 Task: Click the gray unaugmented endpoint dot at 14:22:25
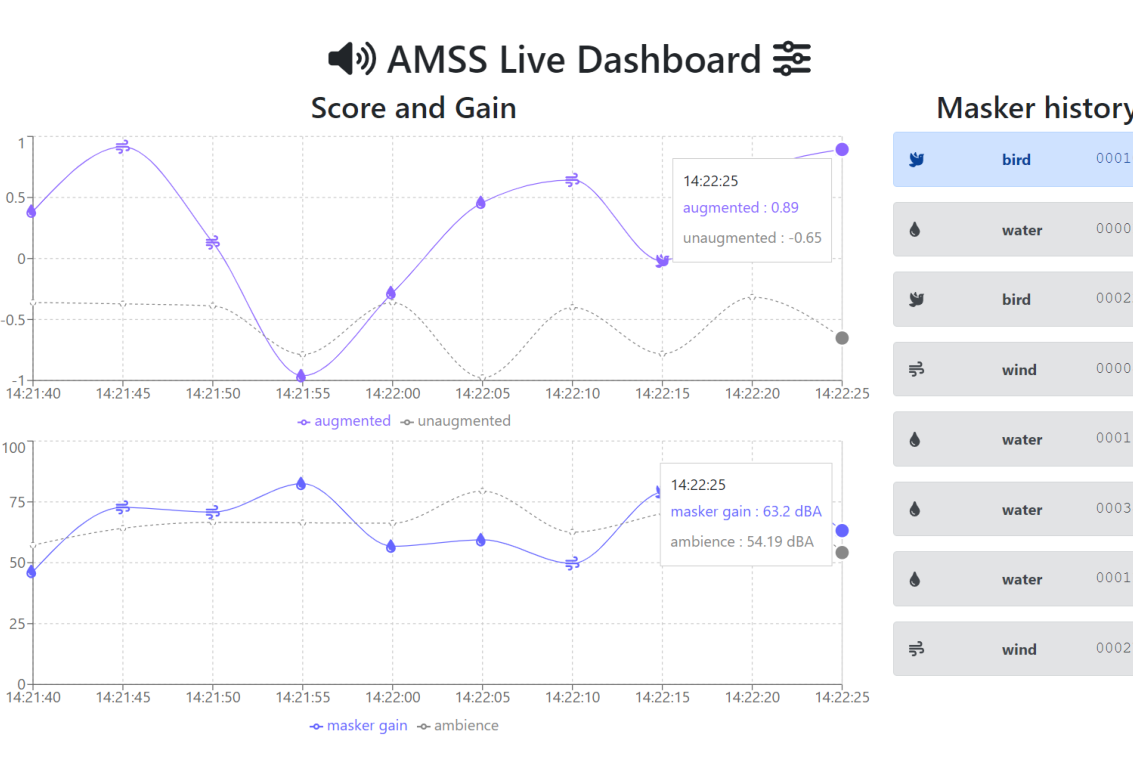pos(842,338)
